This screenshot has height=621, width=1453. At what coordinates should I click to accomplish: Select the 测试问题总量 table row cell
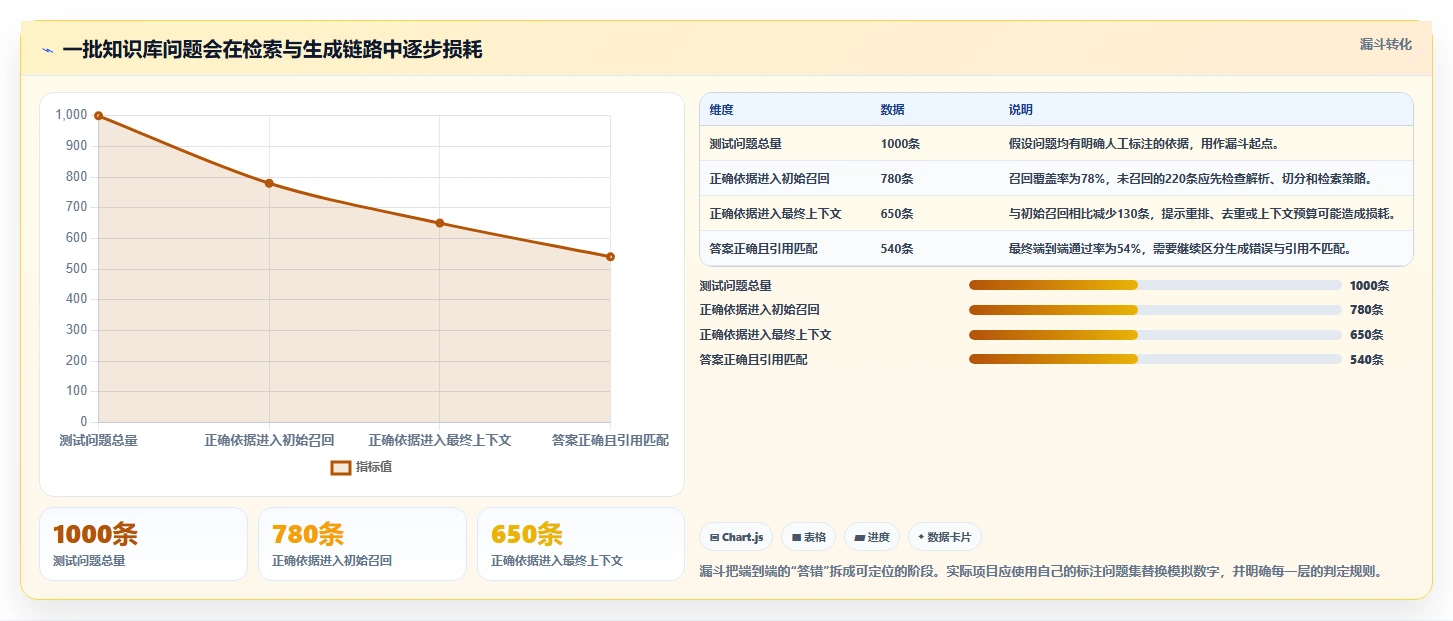(x=745, y=144)
